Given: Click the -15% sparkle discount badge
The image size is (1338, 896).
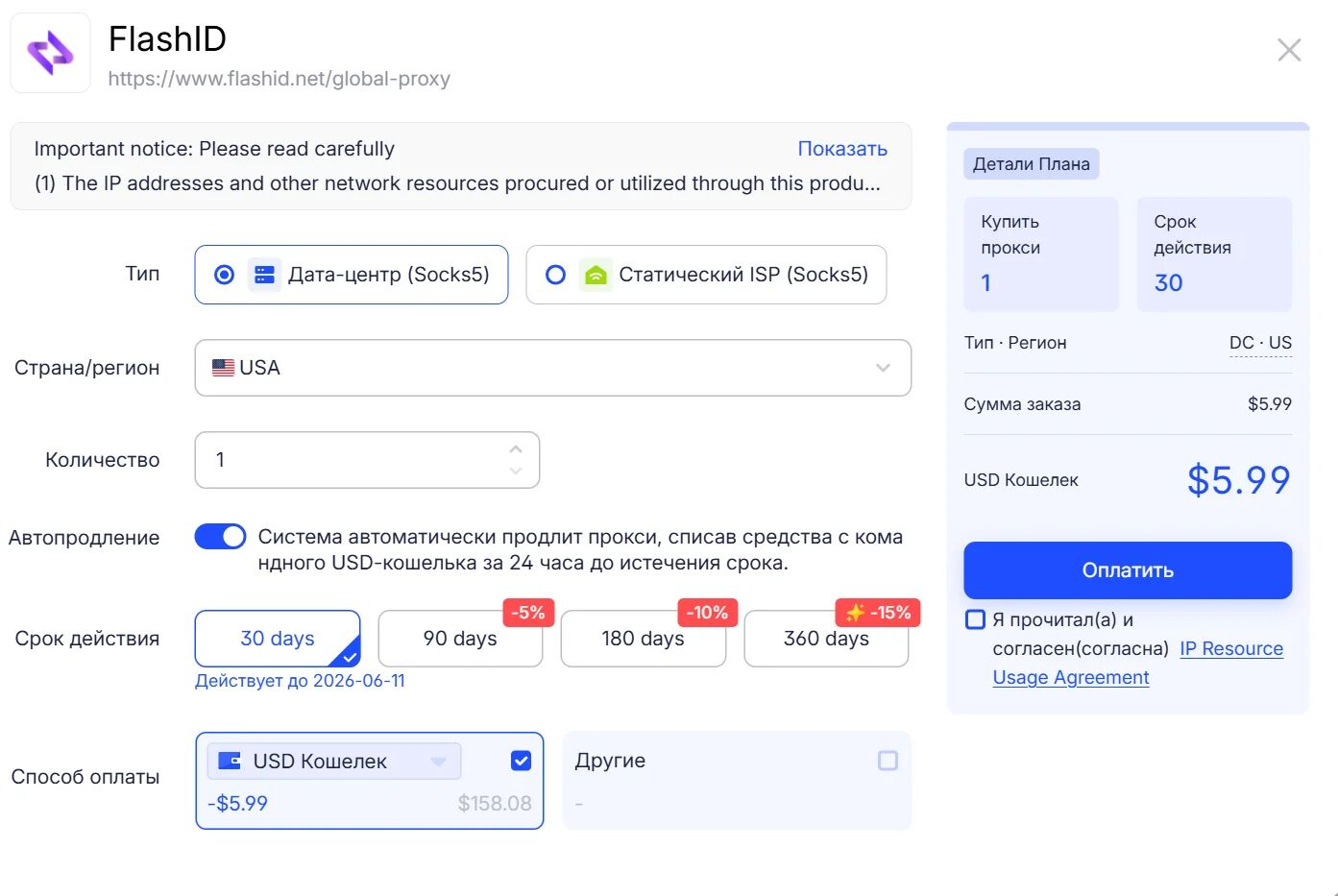Looking at the screenshot, I should [x=878, y=613].
